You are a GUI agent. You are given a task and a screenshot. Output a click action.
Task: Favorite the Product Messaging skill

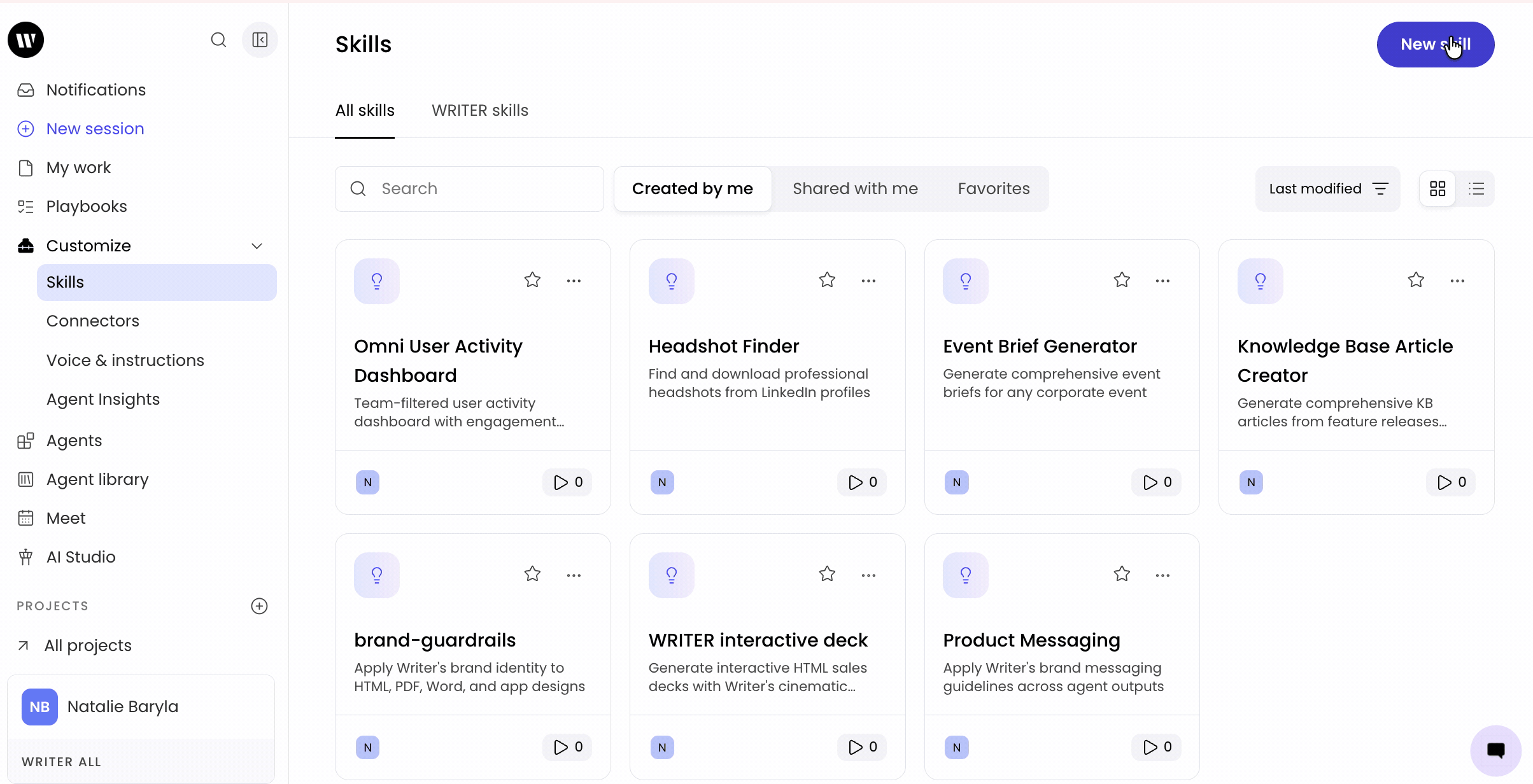pyautogui.click(x=1122, y=574)
